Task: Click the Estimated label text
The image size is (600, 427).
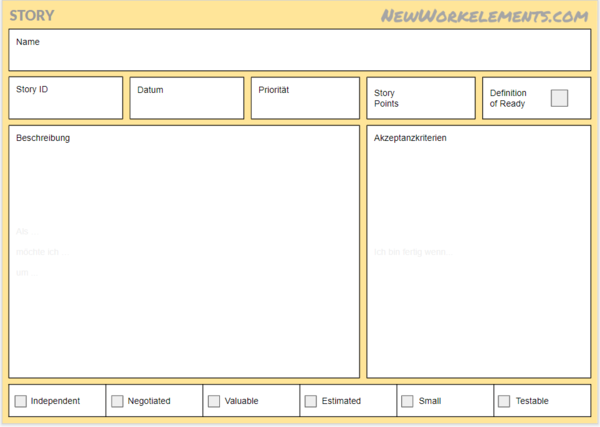Action: 341,401
